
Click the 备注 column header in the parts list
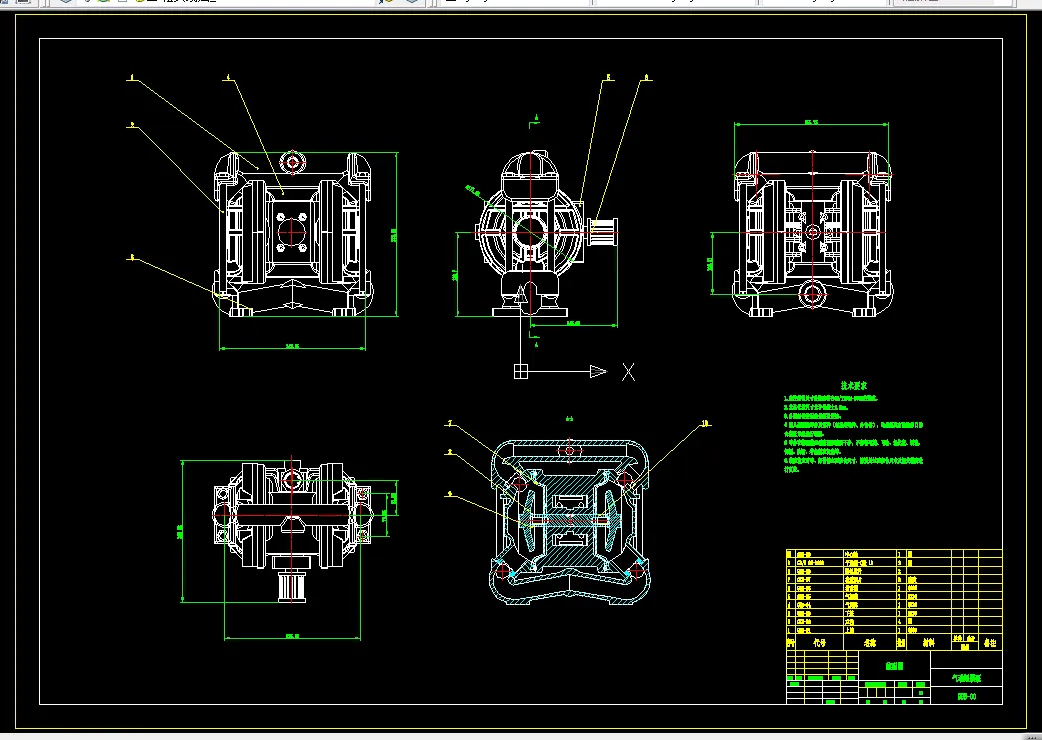990,643
